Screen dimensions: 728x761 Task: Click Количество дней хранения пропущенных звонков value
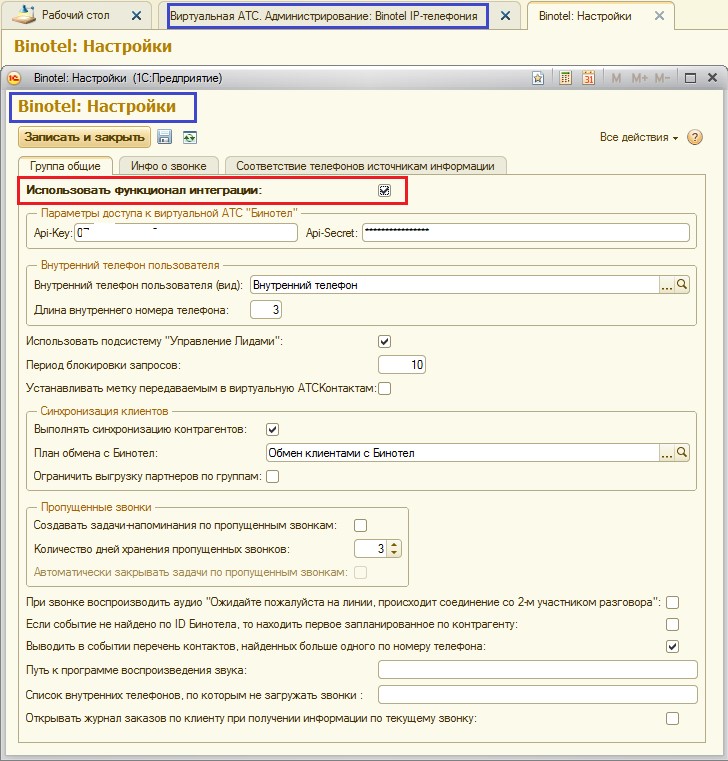[x=371, y=549]
